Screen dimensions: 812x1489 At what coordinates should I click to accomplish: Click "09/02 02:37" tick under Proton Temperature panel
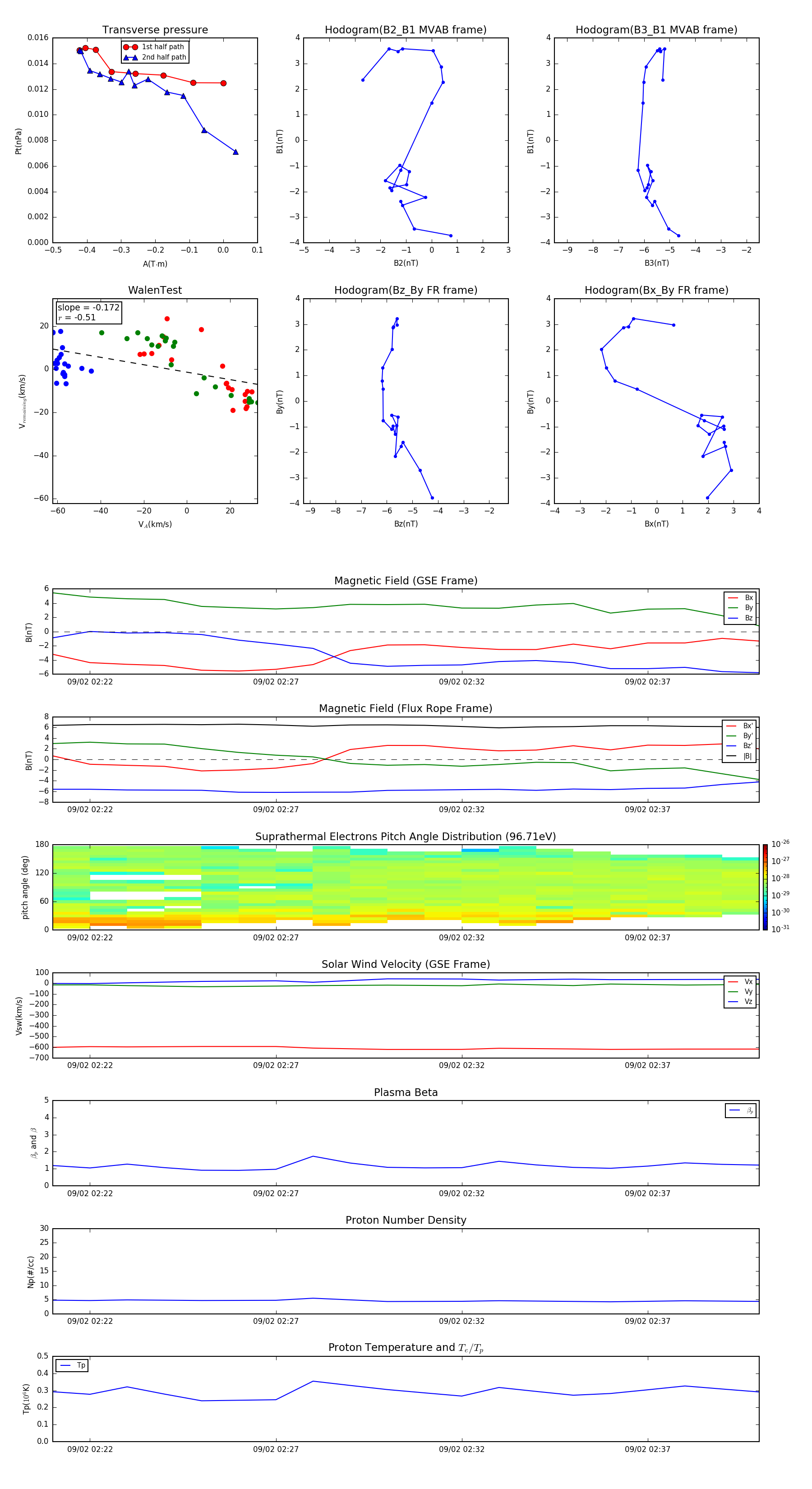coord(647,1449)
